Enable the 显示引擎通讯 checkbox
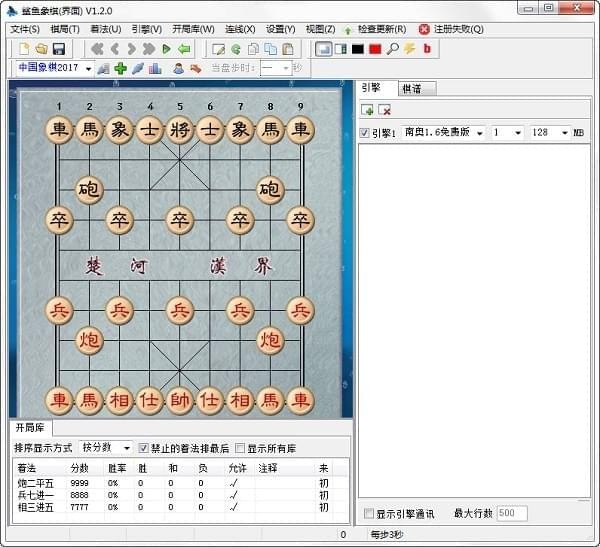Screen dimensions: 600x547 coord(369,514)
